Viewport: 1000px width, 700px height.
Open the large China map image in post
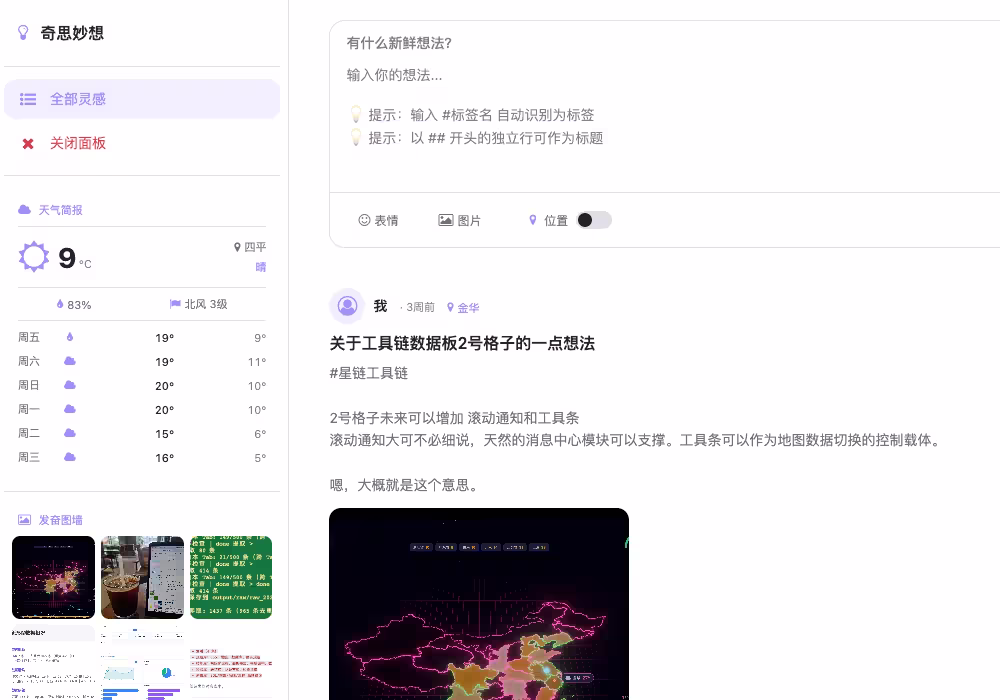(x=479, y=604)
